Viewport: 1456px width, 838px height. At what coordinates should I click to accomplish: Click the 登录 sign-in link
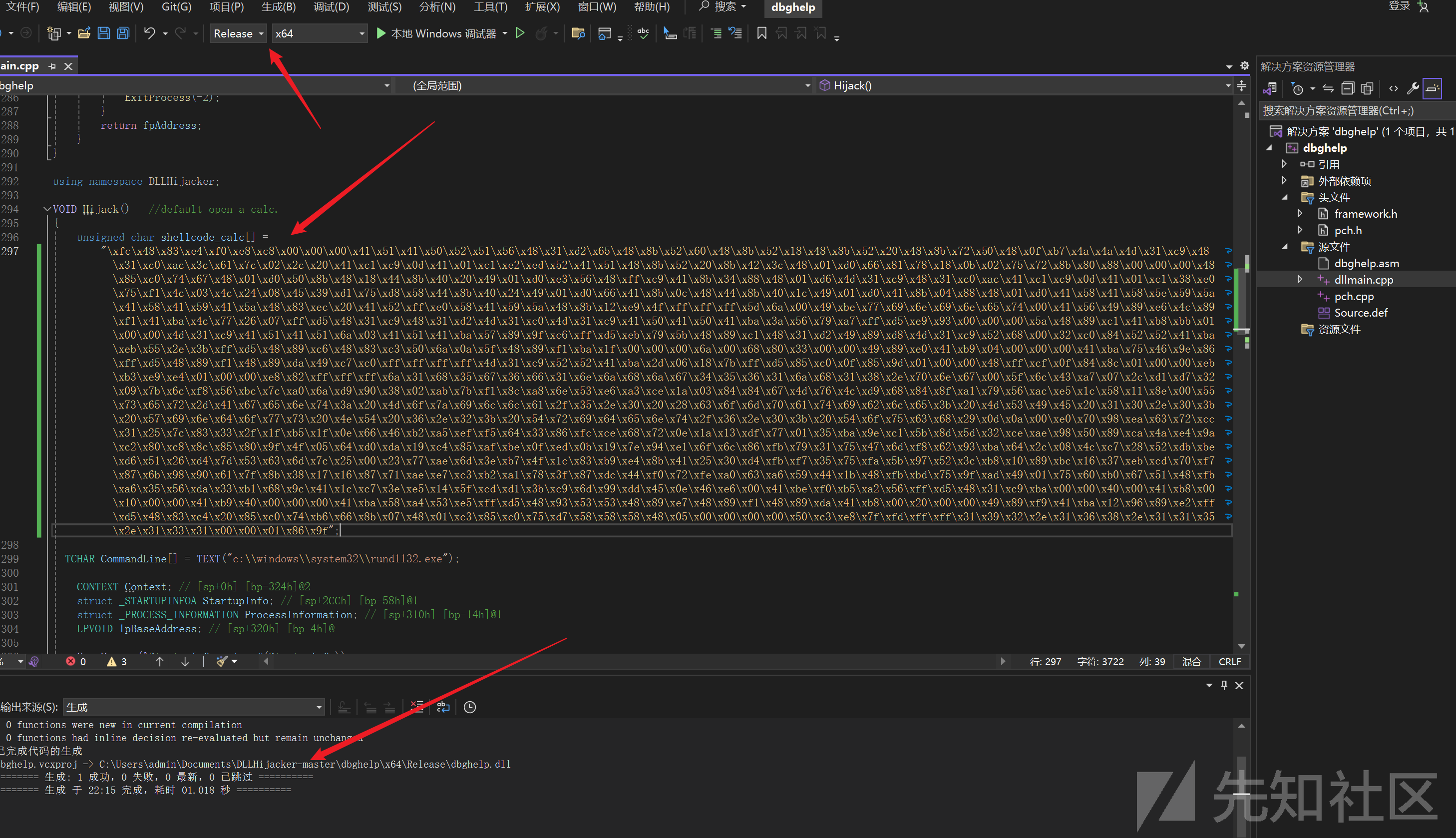(1399, 6)
